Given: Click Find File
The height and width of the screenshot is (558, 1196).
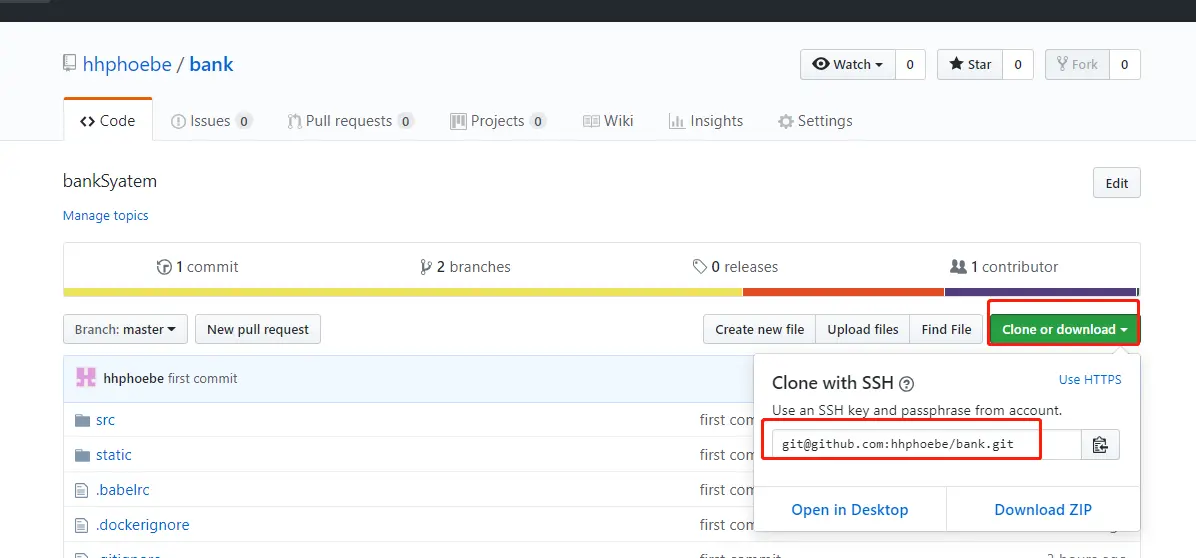Looking at the screenshot, I should point(947,329).
